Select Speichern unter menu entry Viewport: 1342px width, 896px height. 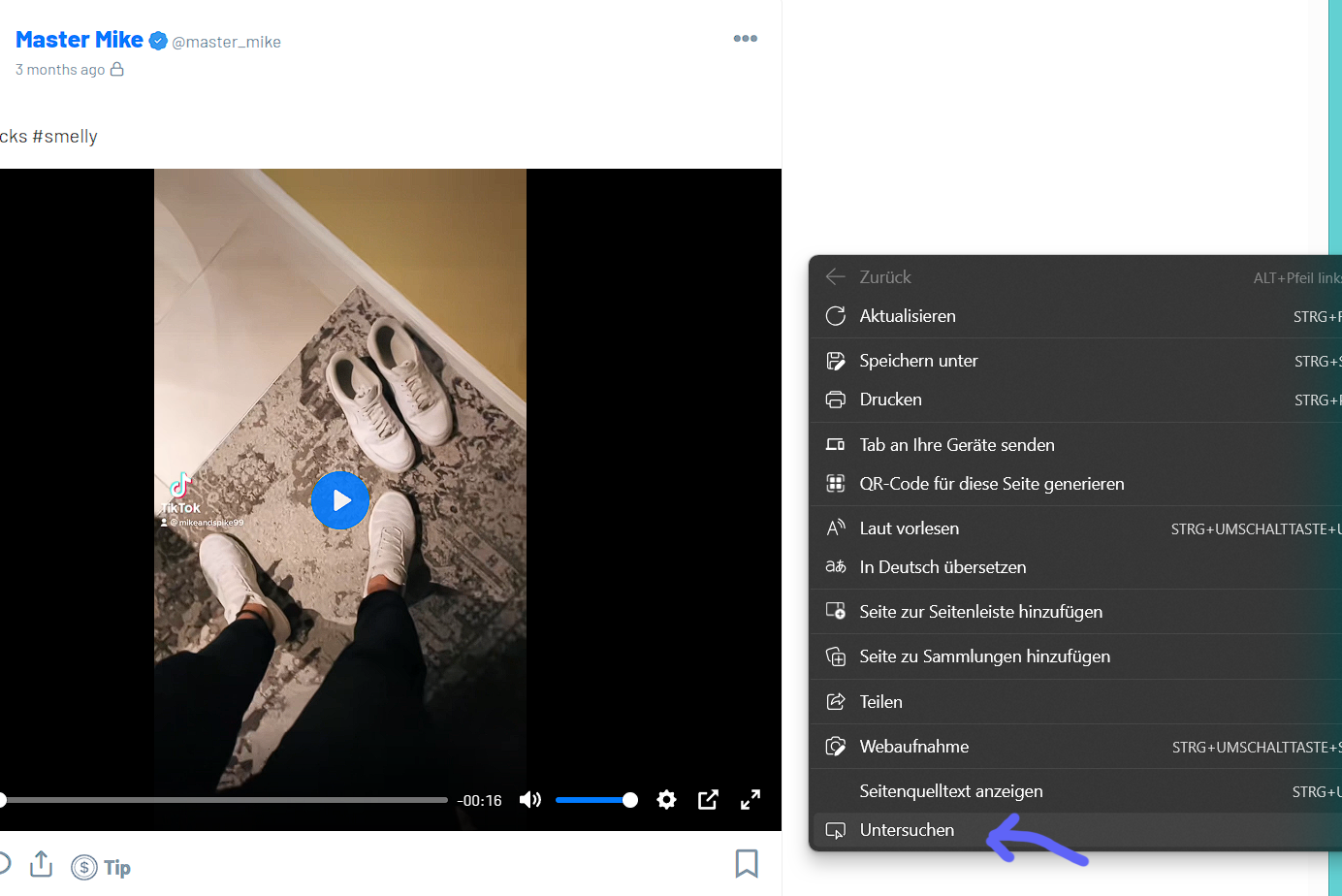pos(918,361)
